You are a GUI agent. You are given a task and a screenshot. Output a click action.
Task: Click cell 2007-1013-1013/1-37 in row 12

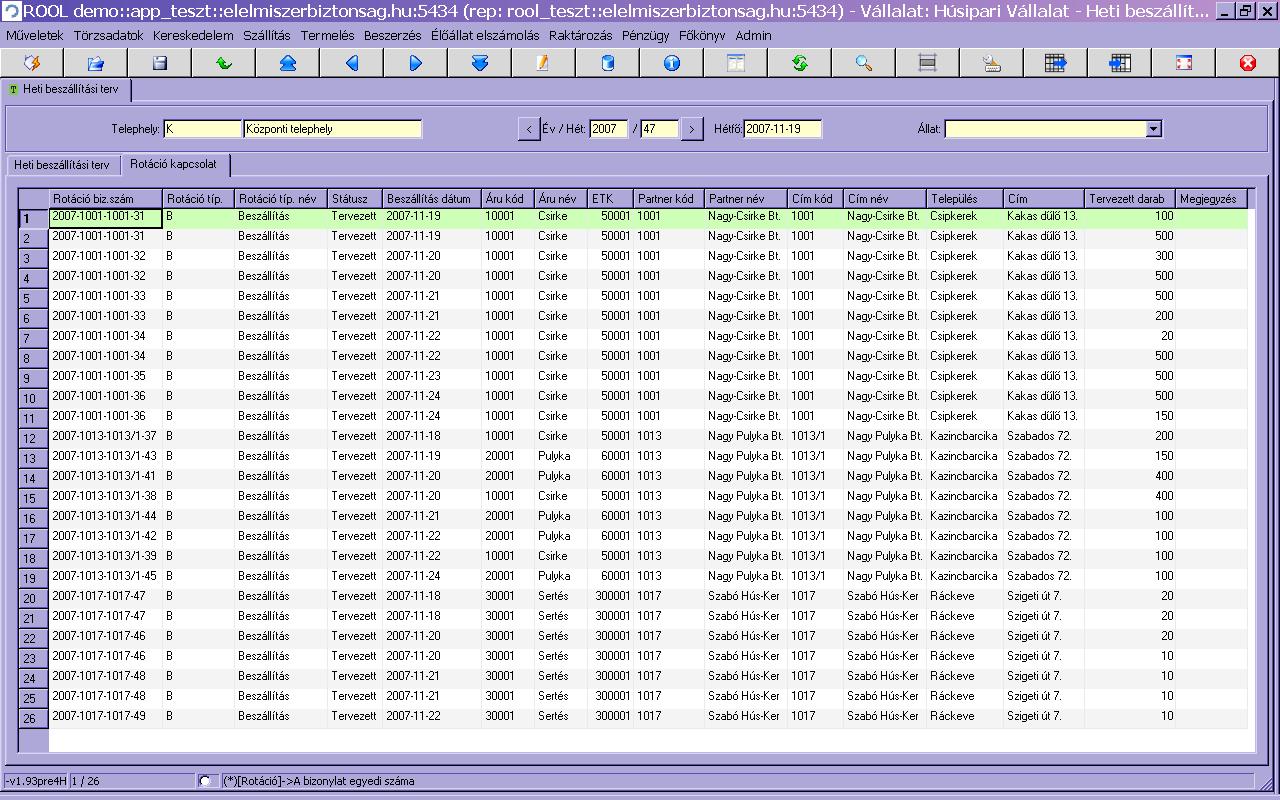click(x=106, y=436)
